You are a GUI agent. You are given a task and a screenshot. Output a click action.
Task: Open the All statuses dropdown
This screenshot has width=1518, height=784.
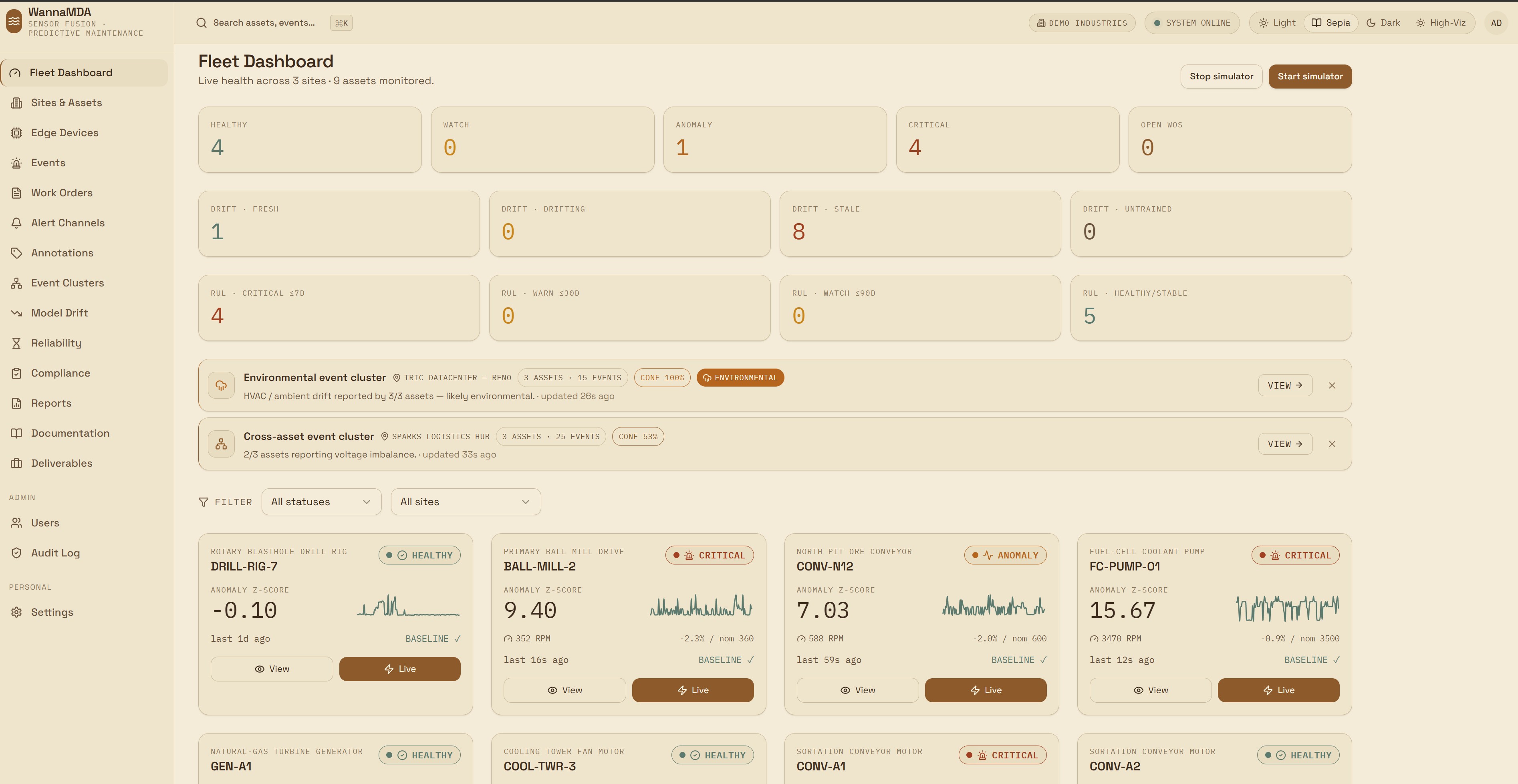321,502
